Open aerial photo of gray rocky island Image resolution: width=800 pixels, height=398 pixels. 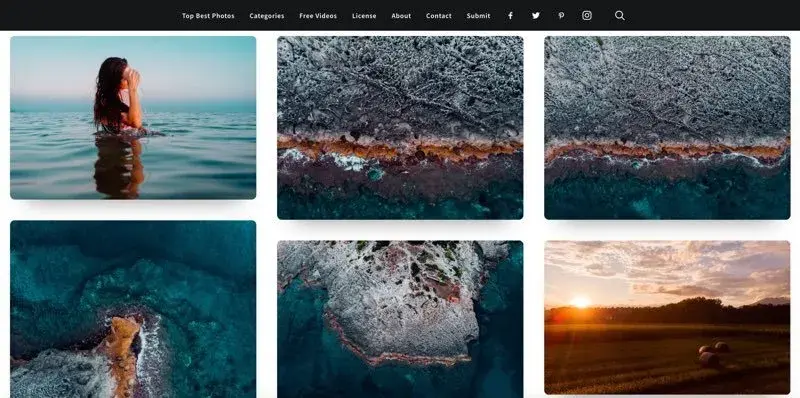coord(400,319)
